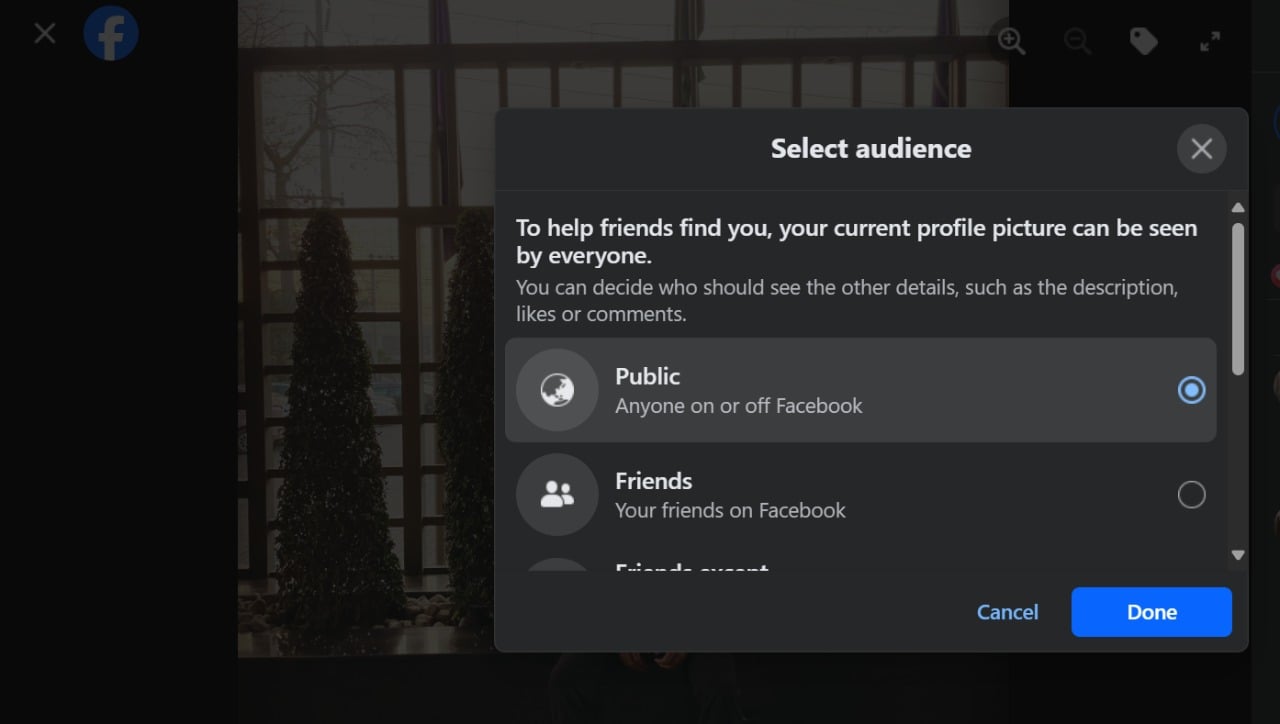Close the photo viewer with the X icon

(x=45, y=34)
